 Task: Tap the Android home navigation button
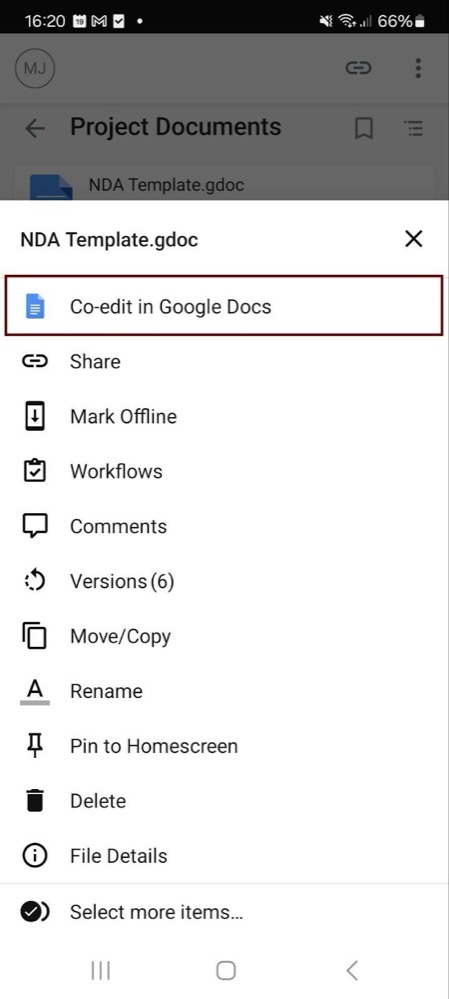pyautogui.click(x=225, y=970)
